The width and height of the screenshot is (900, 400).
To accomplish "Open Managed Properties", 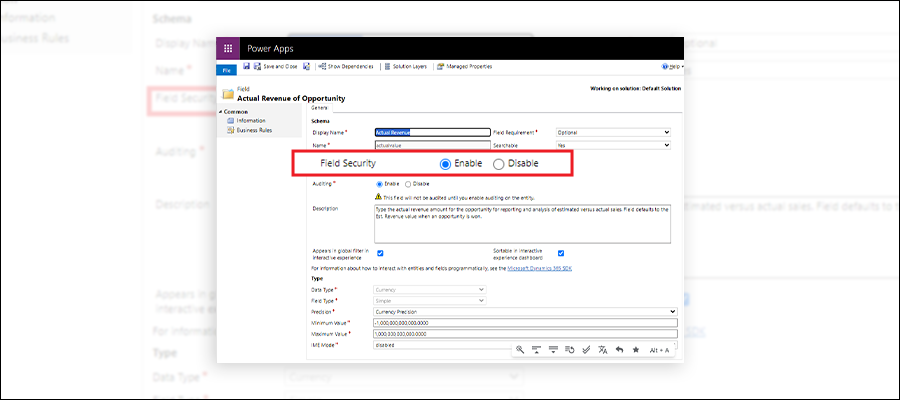I will [464, 67].
